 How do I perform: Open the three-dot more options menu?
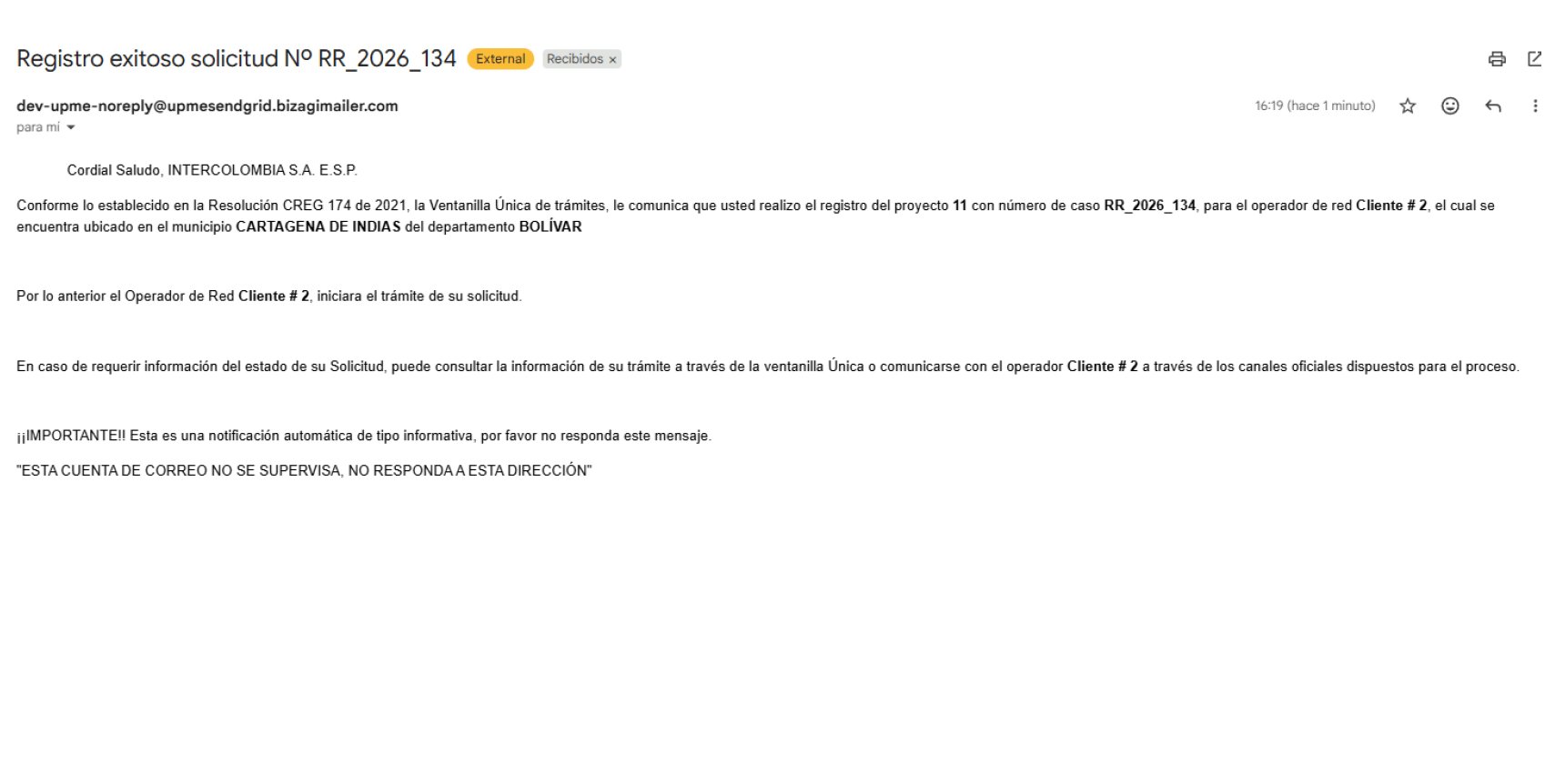(1535, 106)
